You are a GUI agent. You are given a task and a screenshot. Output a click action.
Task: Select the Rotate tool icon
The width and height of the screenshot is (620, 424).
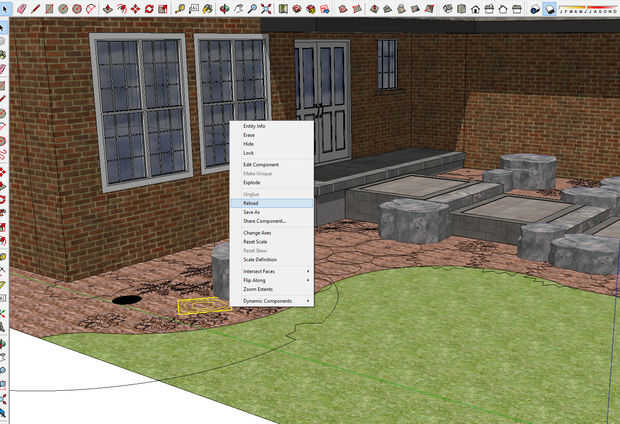[149, 9]
